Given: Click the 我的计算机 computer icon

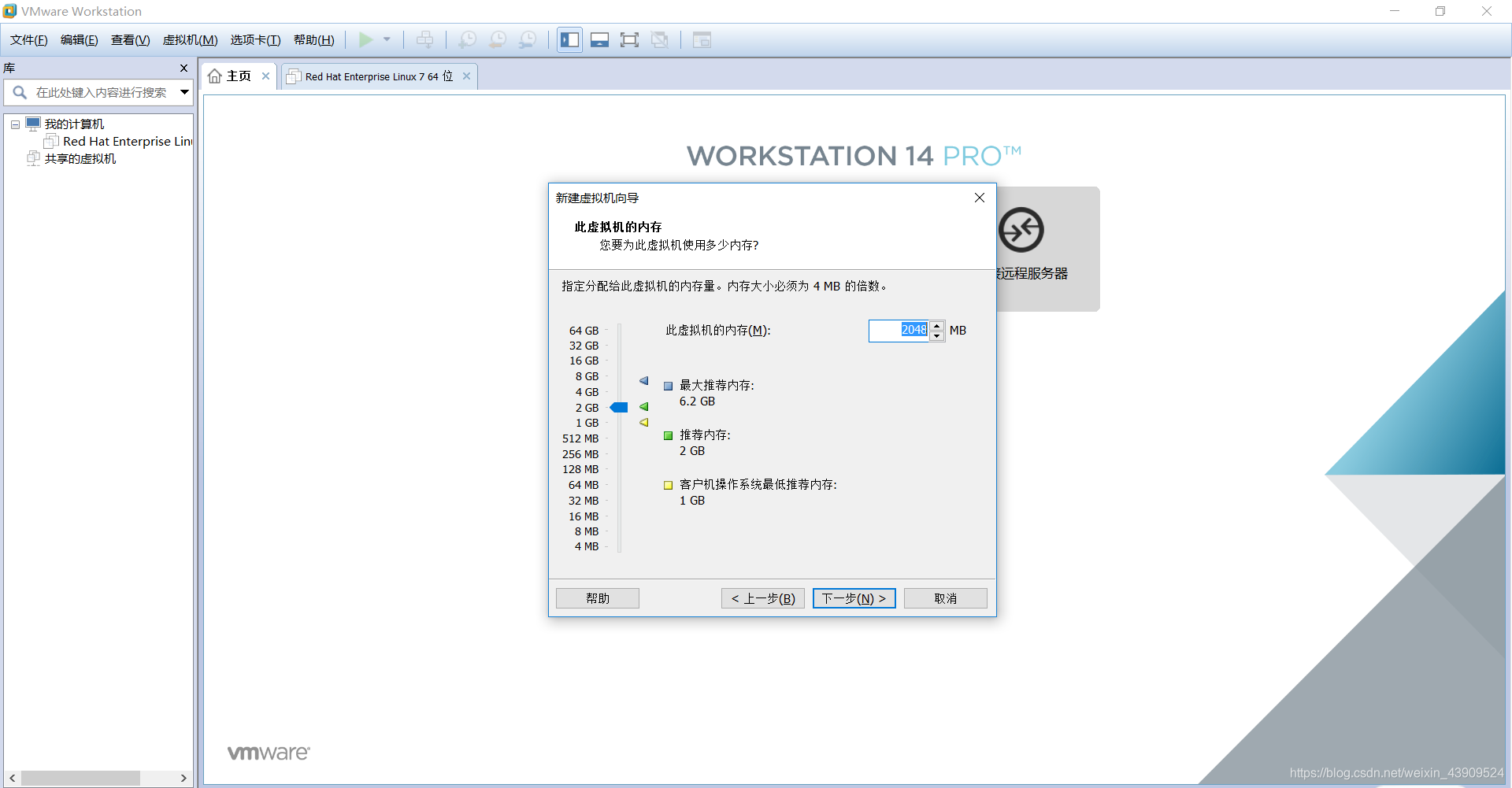Looking at the screenshot, I should click(33, 124).
